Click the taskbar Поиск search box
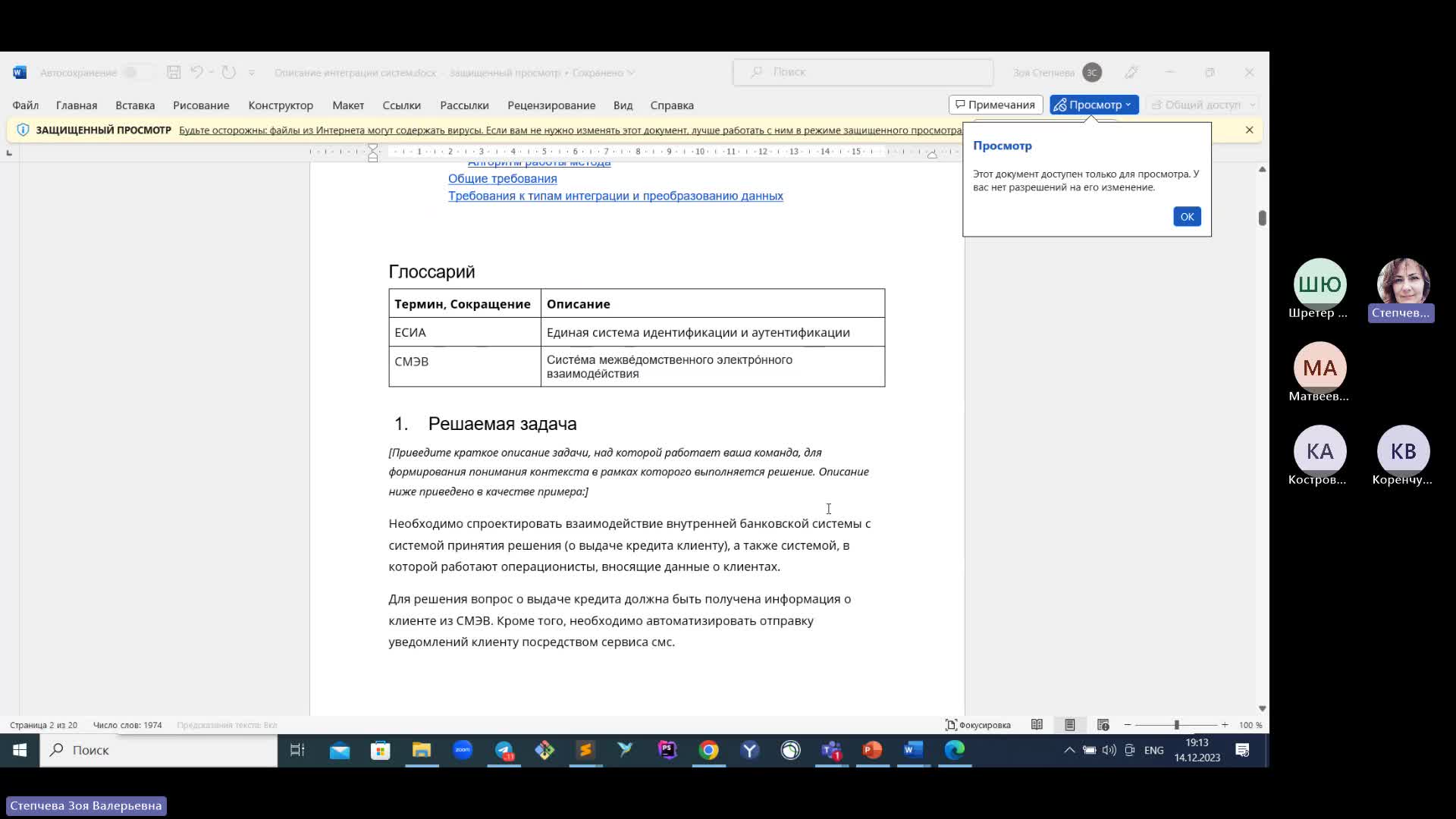The height and width of the screenshot is (819, 1456). click(x=158, y=750)
